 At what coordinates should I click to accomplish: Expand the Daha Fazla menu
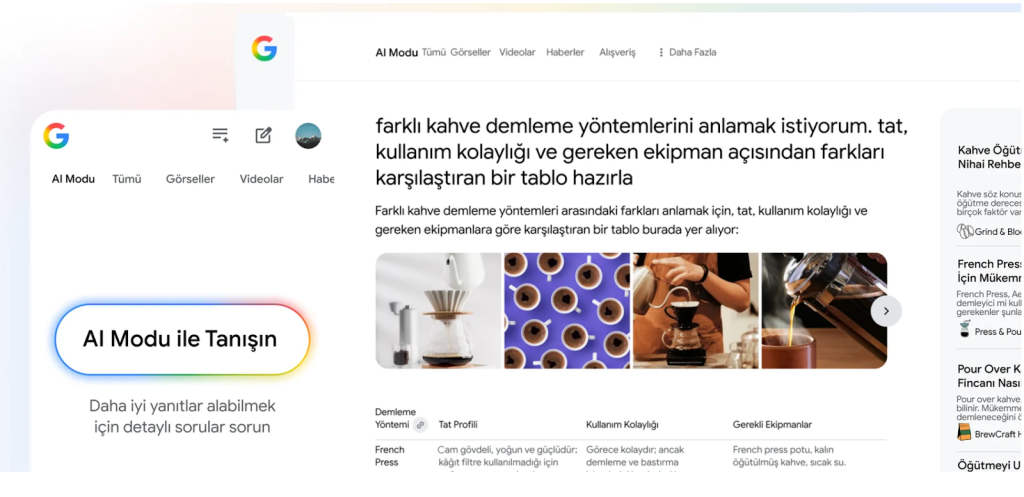click(686, 52)
